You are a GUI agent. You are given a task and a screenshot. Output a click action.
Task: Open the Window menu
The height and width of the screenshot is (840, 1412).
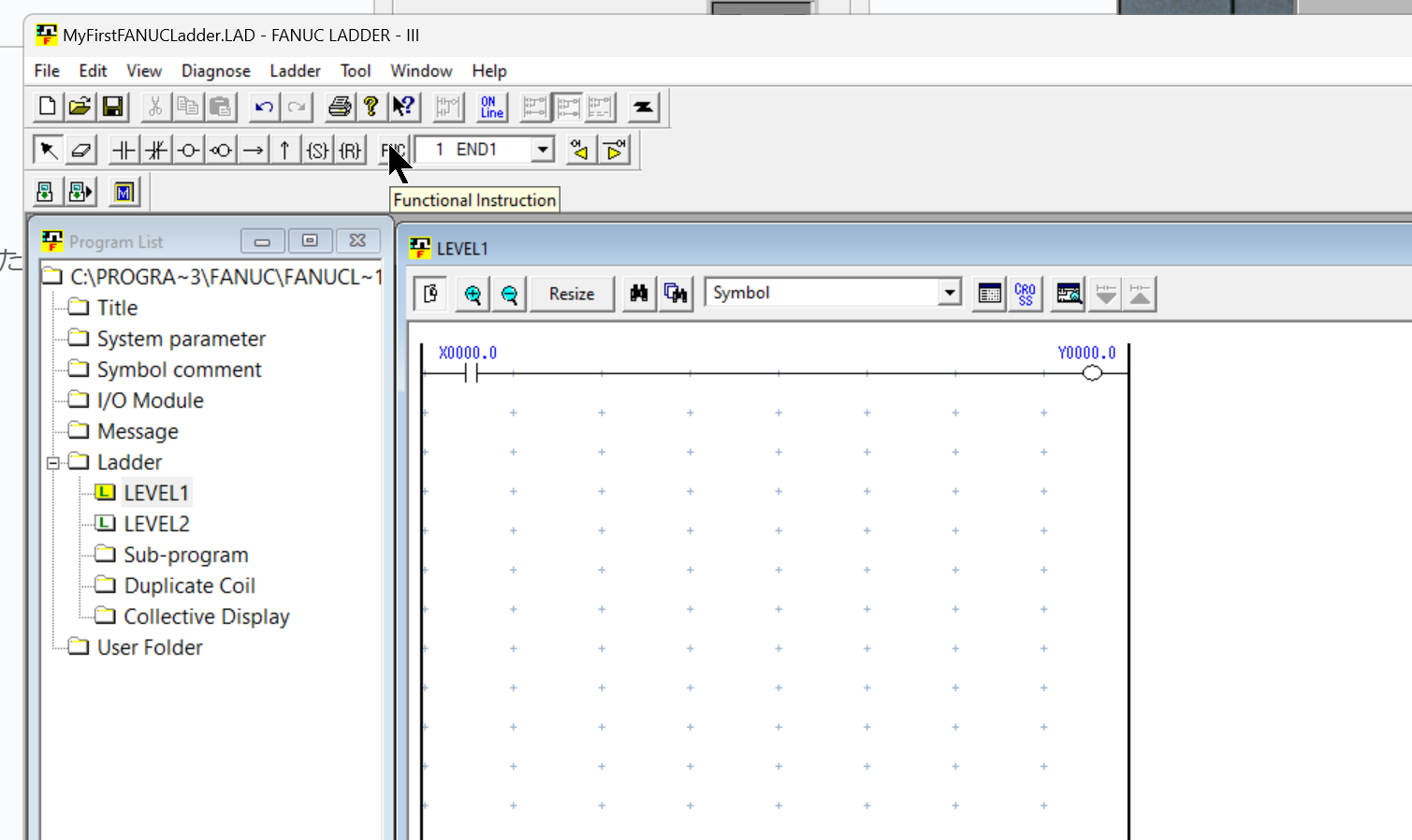pyautogui.click(x=421, y=71)
